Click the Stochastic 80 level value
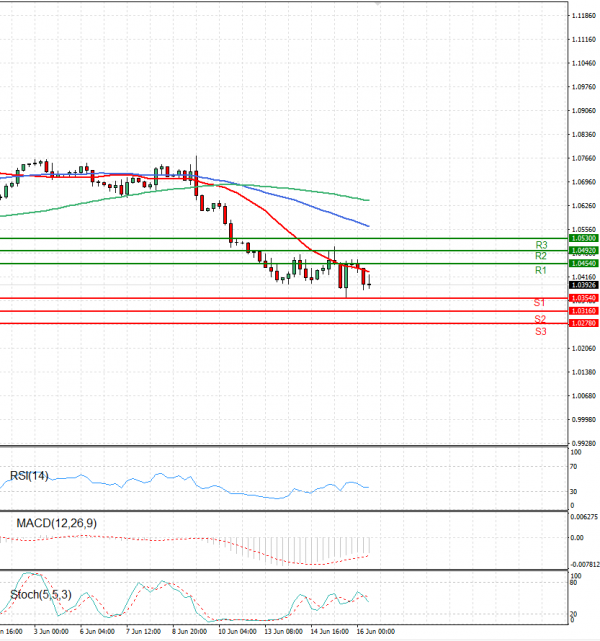Viewport: 600px width, 641px height. pos(574,583)
